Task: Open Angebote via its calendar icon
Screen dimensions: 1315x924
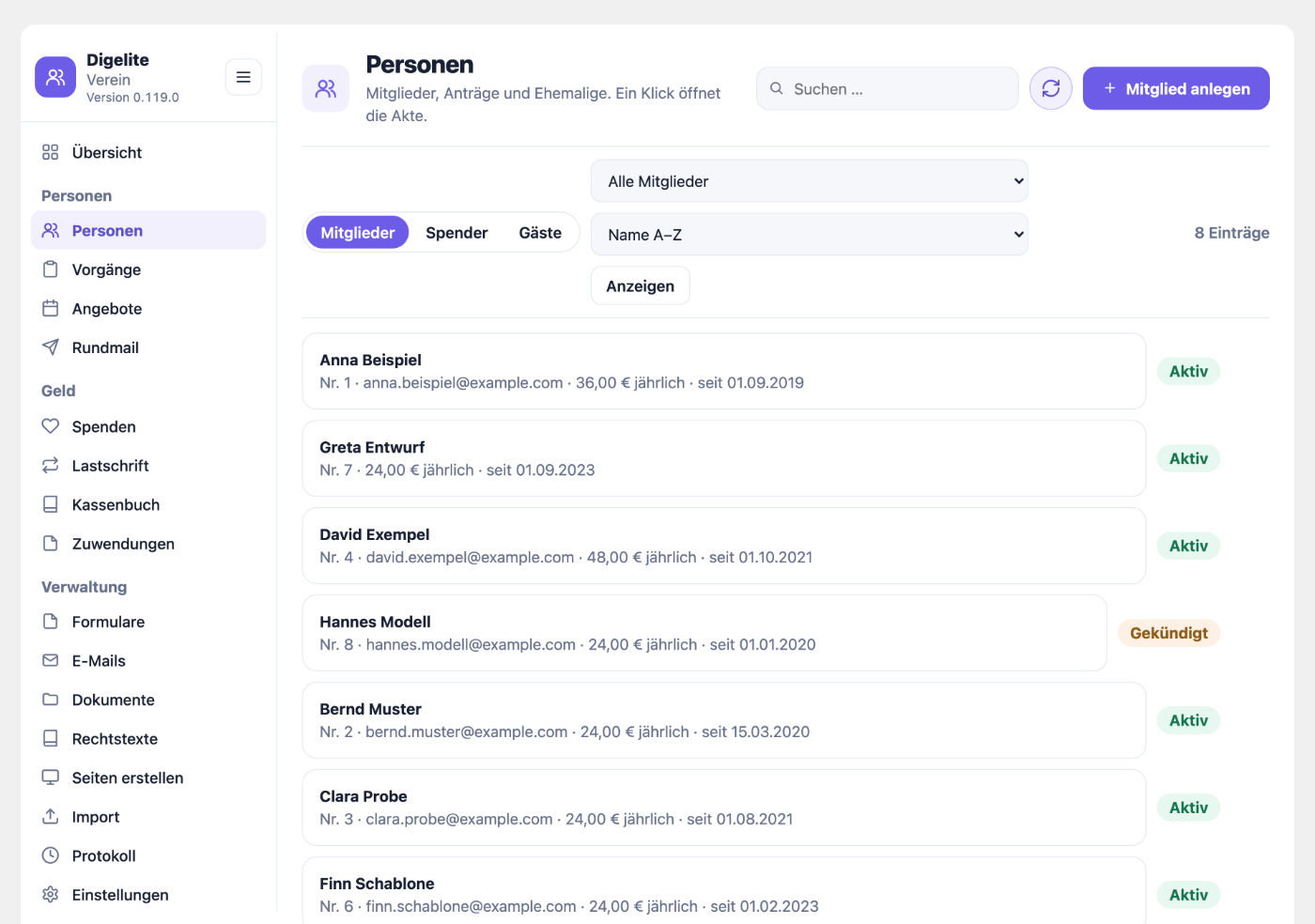Action: pyautogui.click(x=51, y=309)
